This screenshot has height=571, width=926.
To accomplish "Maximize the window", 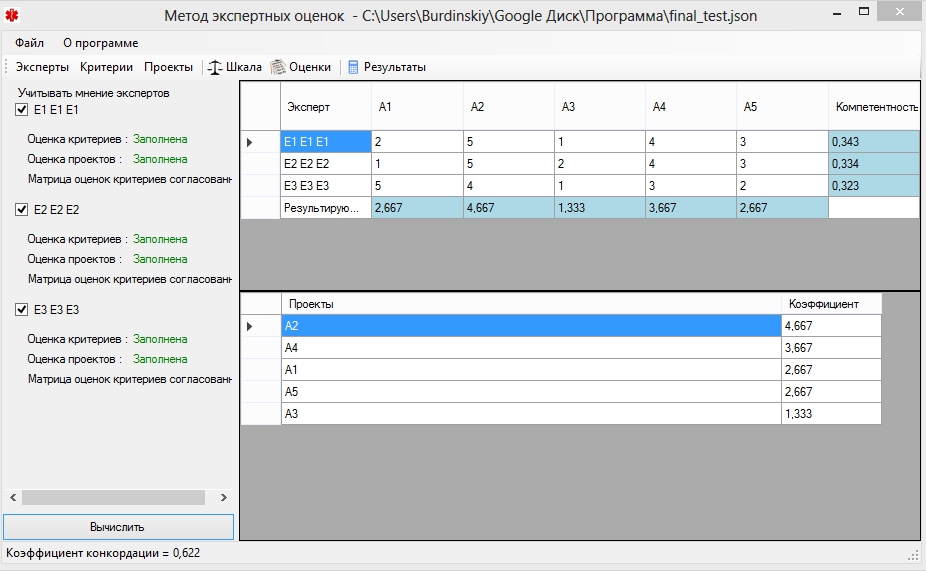I will coord(864,12).
